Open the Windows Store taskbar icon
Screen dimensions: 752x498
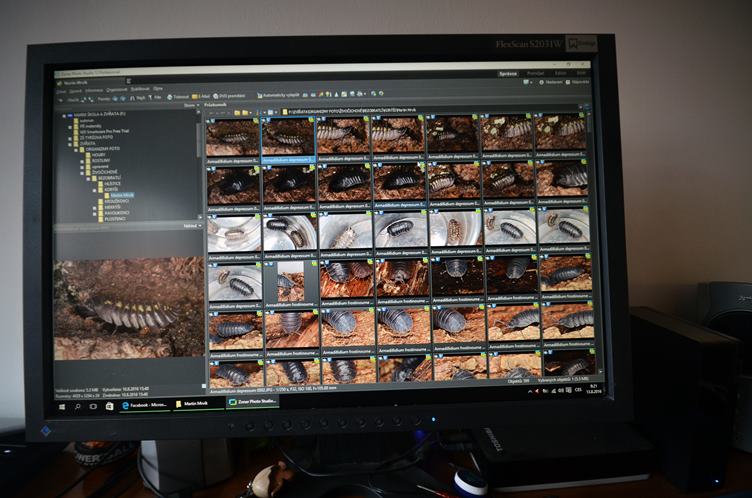pos(109,406)
